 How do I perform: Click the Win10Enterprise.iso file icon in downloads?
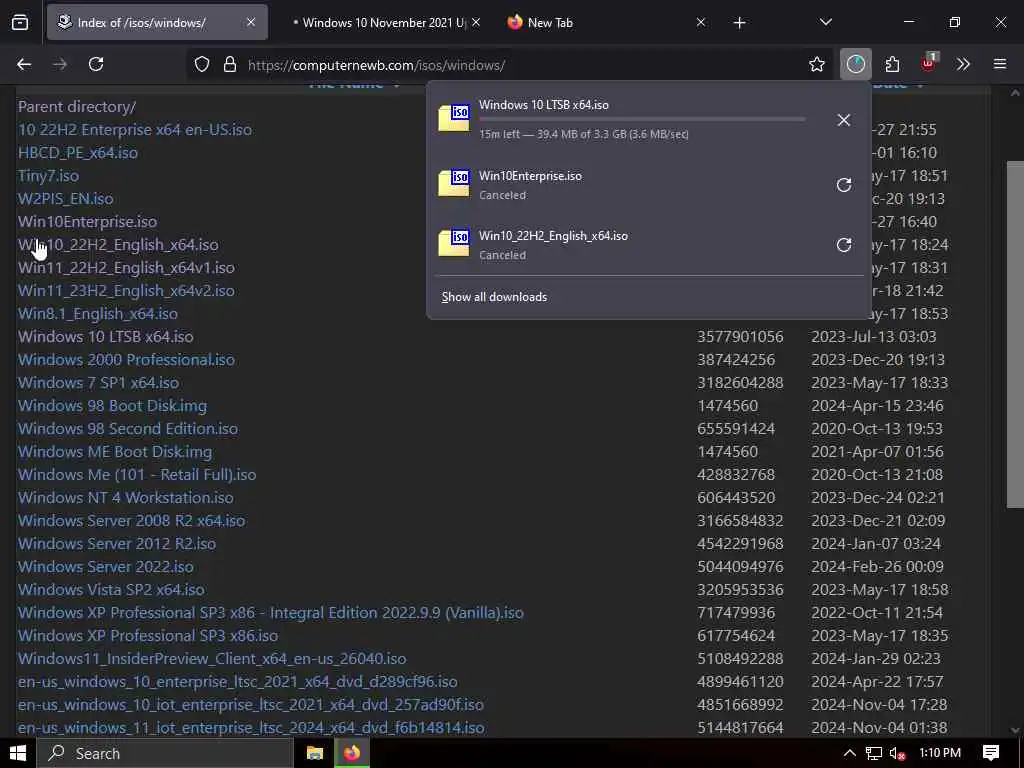pos(454,183)
